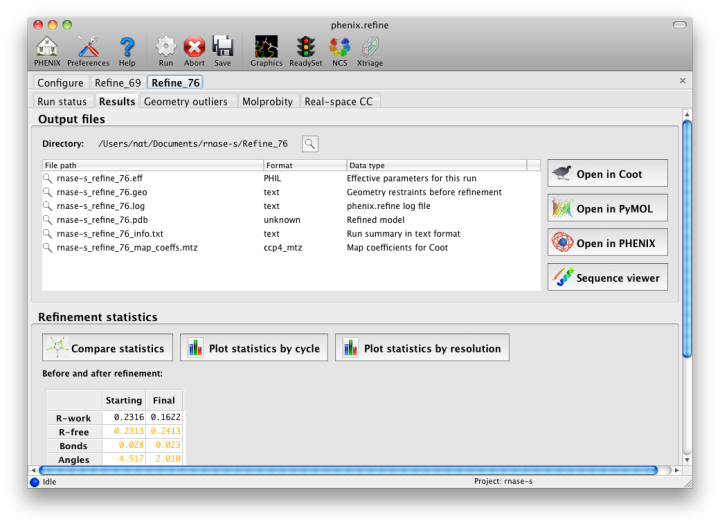The image size is (720, 526).
Task: Open Preferences from the toolbar
Action: click(x=88, y=47)
